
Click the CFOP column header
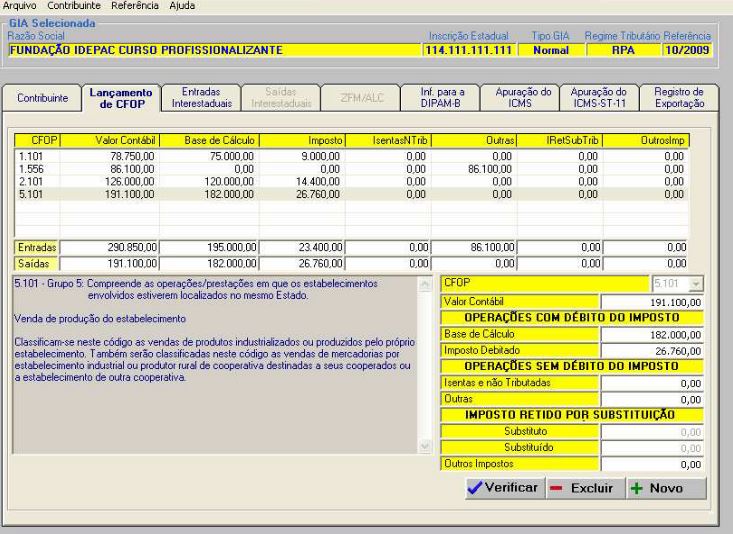click(x=38, y=140)
